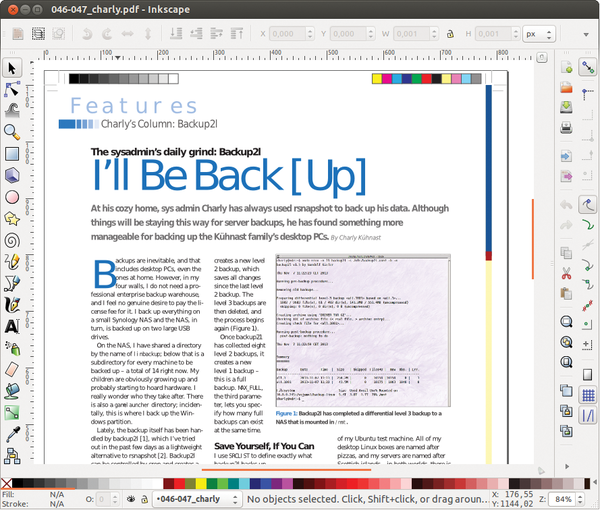Rotate selection 90° clockwise

click(107, 34)
